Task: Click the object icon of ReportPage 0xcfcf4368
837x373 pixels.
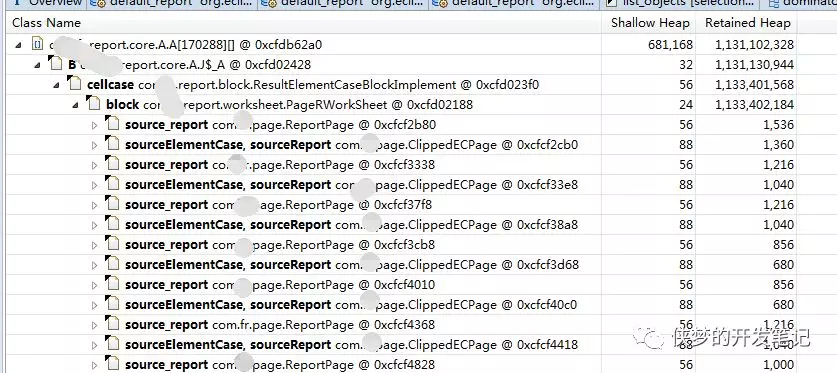Action: tap(112, 324)
